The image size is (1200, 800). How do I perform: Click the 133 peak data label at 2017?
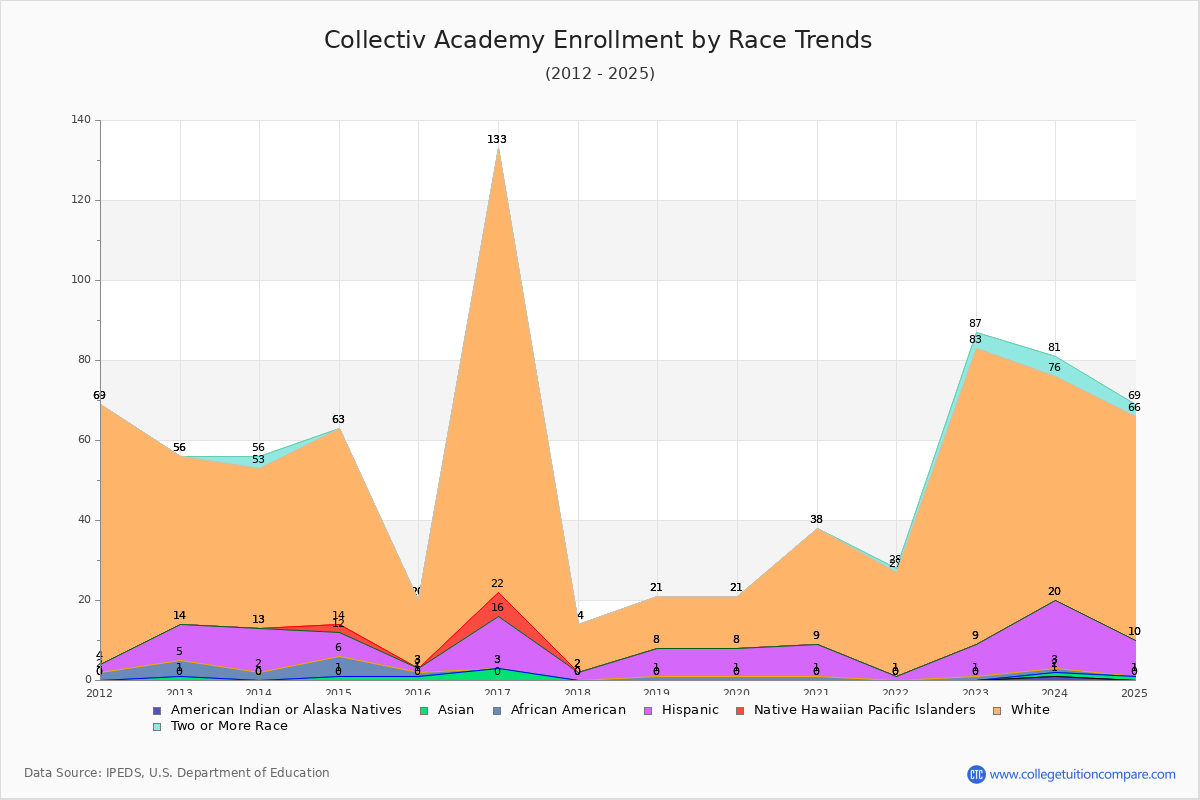pos(497,139)
